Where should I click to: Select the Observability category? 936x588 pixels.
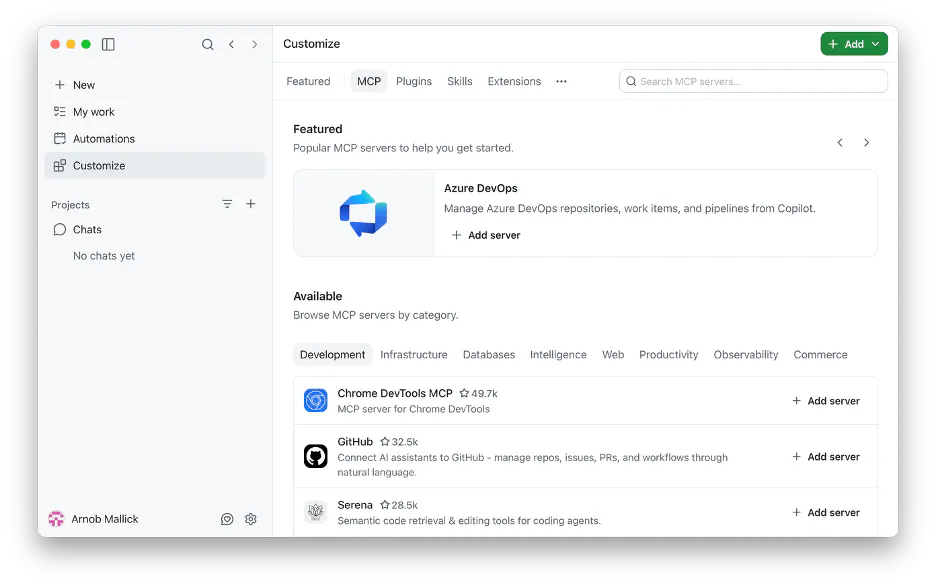point(746,355)
